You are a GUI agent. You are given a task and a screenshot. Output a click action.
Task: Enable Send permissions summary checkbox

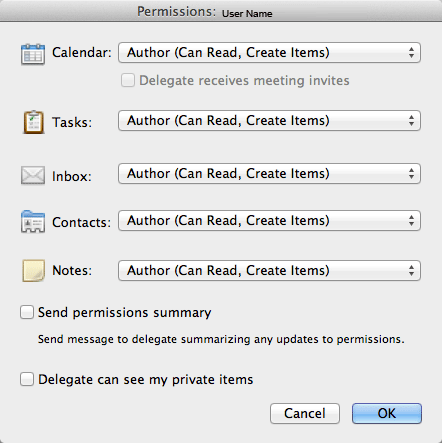pyautogui.click(x=27, y=312)
